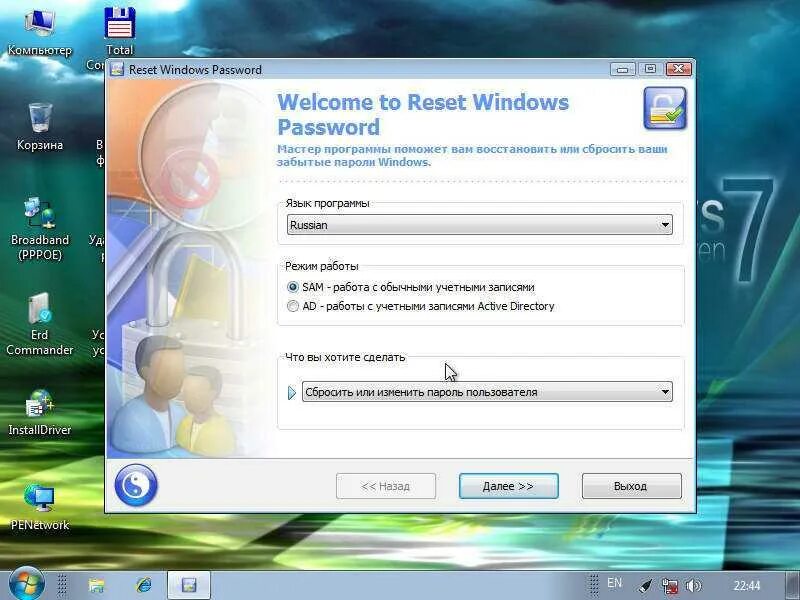
Task: Open the PENetwork desktop icon
Action: (40, 507)
